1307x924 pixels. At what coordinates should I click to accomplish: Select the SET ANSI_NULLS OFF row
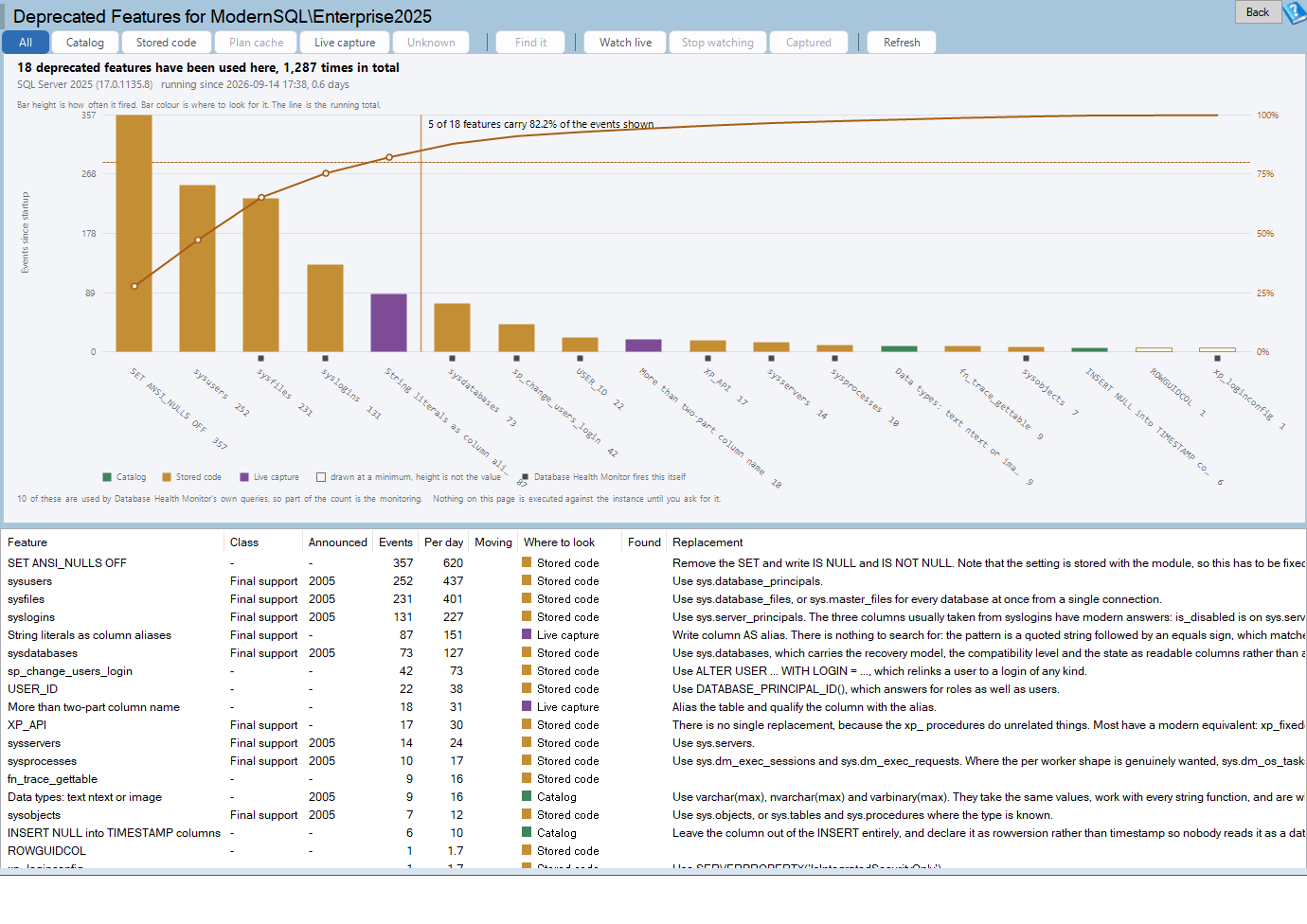(653, 563)
